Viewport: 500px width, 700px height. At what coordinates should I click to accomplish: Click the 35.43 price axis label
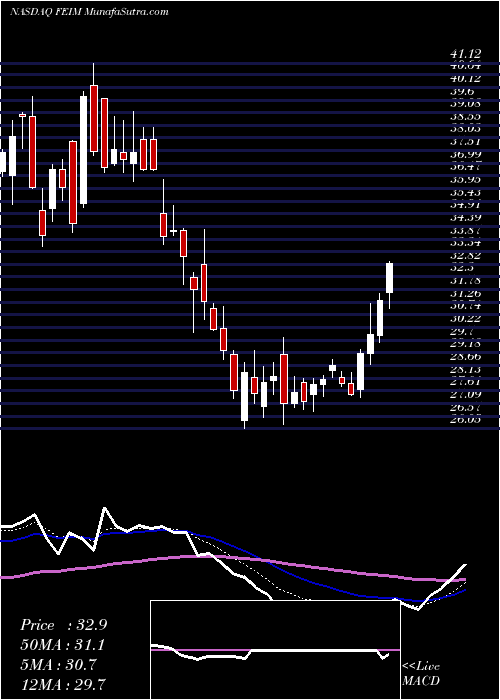click(x=466, y=192)
